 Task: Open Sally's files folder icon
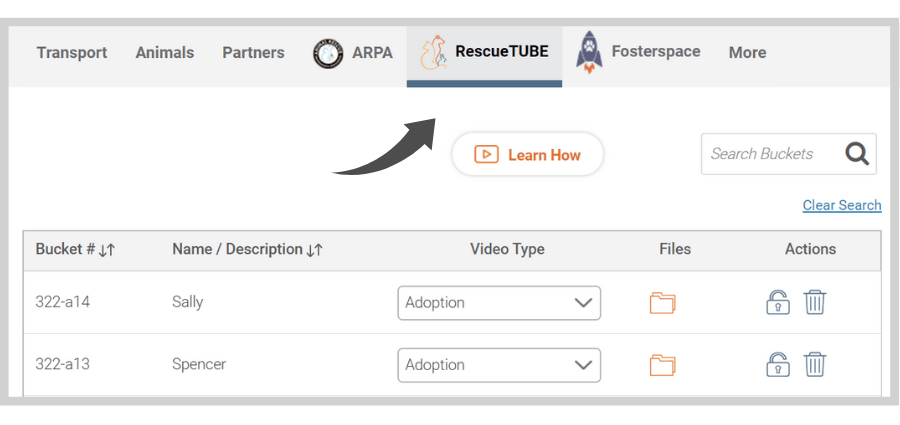click(662, 303)
